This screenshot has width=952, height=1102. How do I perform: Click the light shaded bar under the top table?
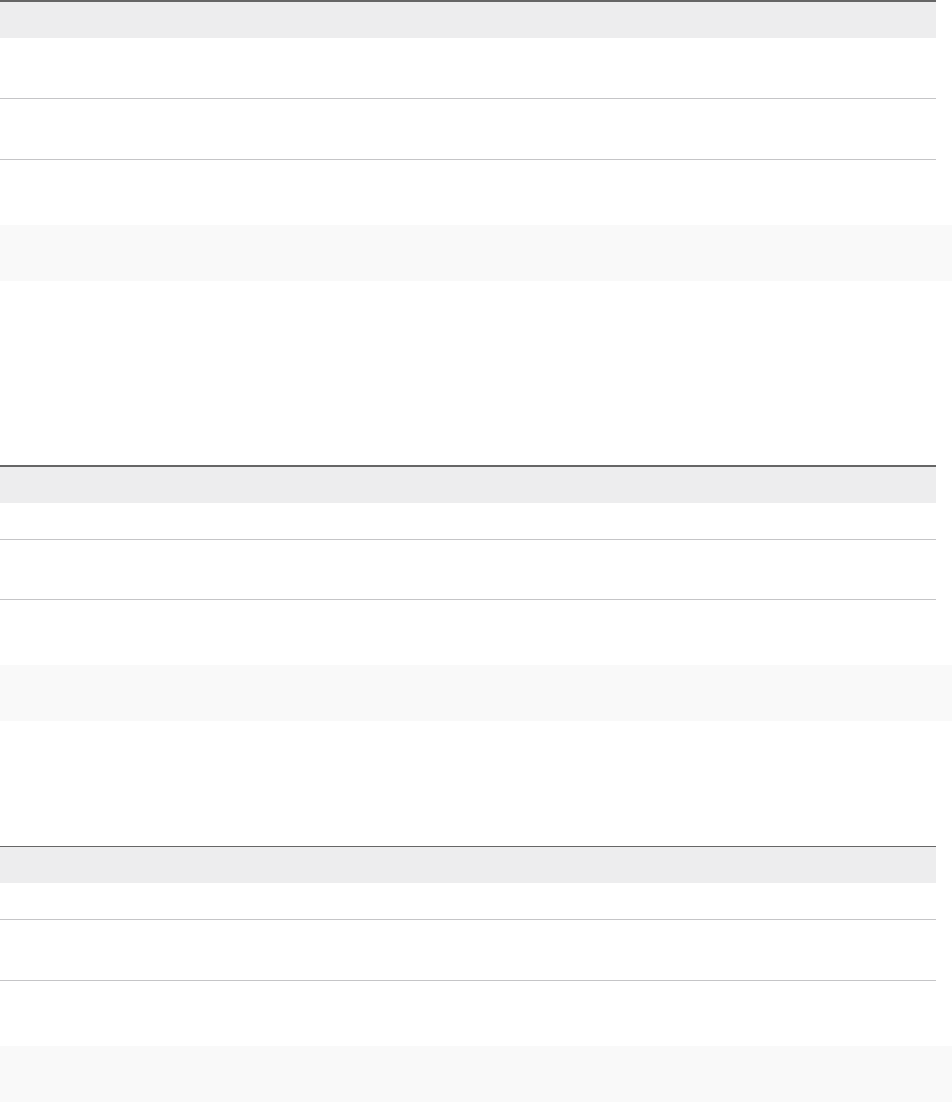pyautogui.click(x=476, y=253)
